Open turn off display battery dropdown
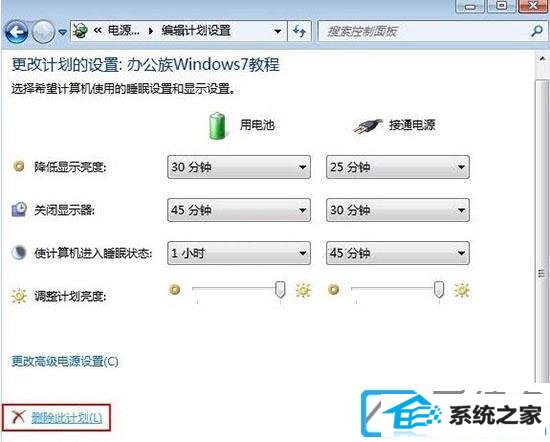 point(239,210)
